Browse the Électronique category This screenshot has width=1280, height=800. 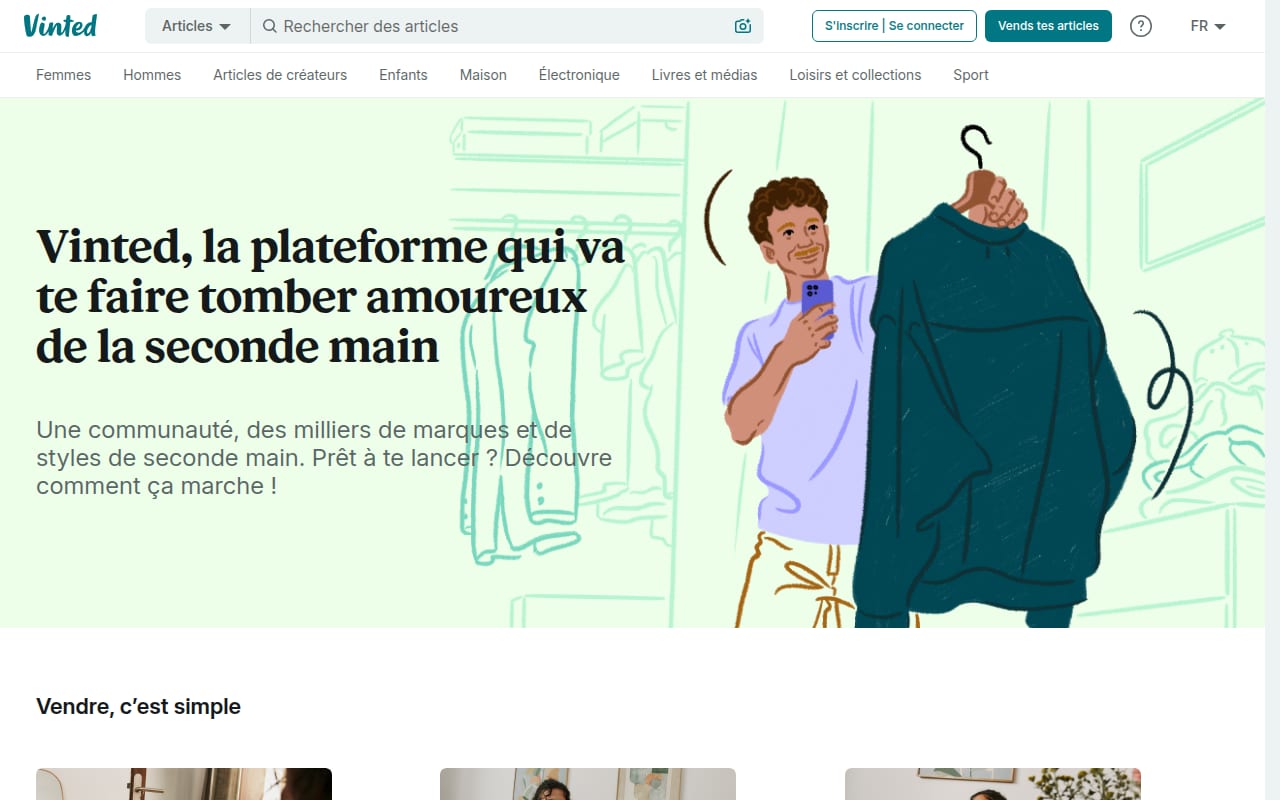[579, 75]
